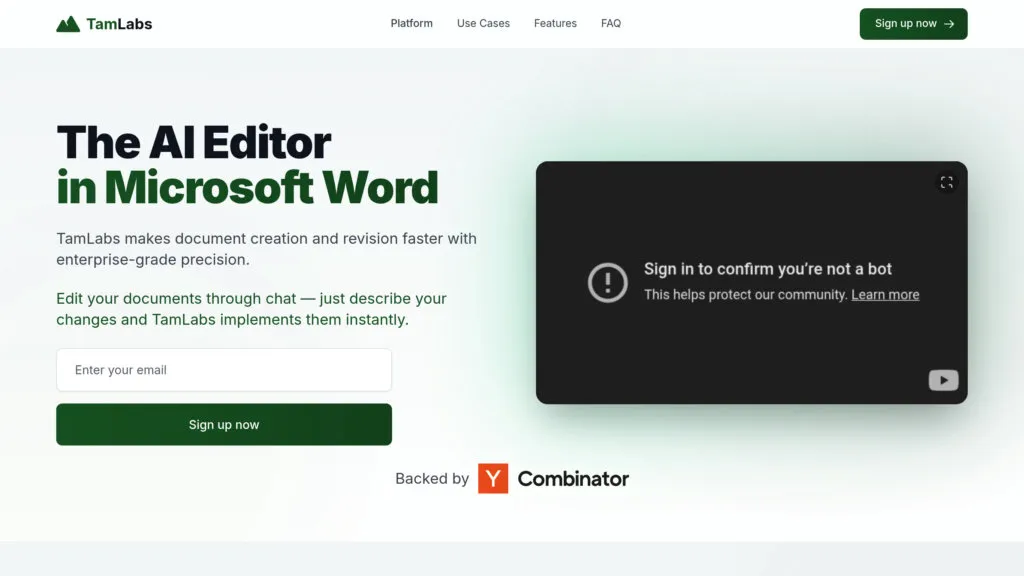The height and width of the screenshot is (576, 1024).
Task: Focus the Enter your email field
Action: 224,370
